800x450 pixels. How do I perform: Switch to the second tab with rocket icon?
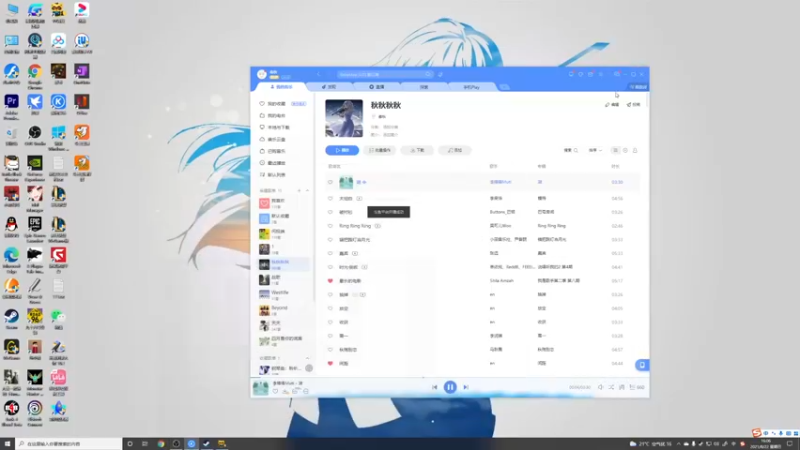(x=329, y=87)
